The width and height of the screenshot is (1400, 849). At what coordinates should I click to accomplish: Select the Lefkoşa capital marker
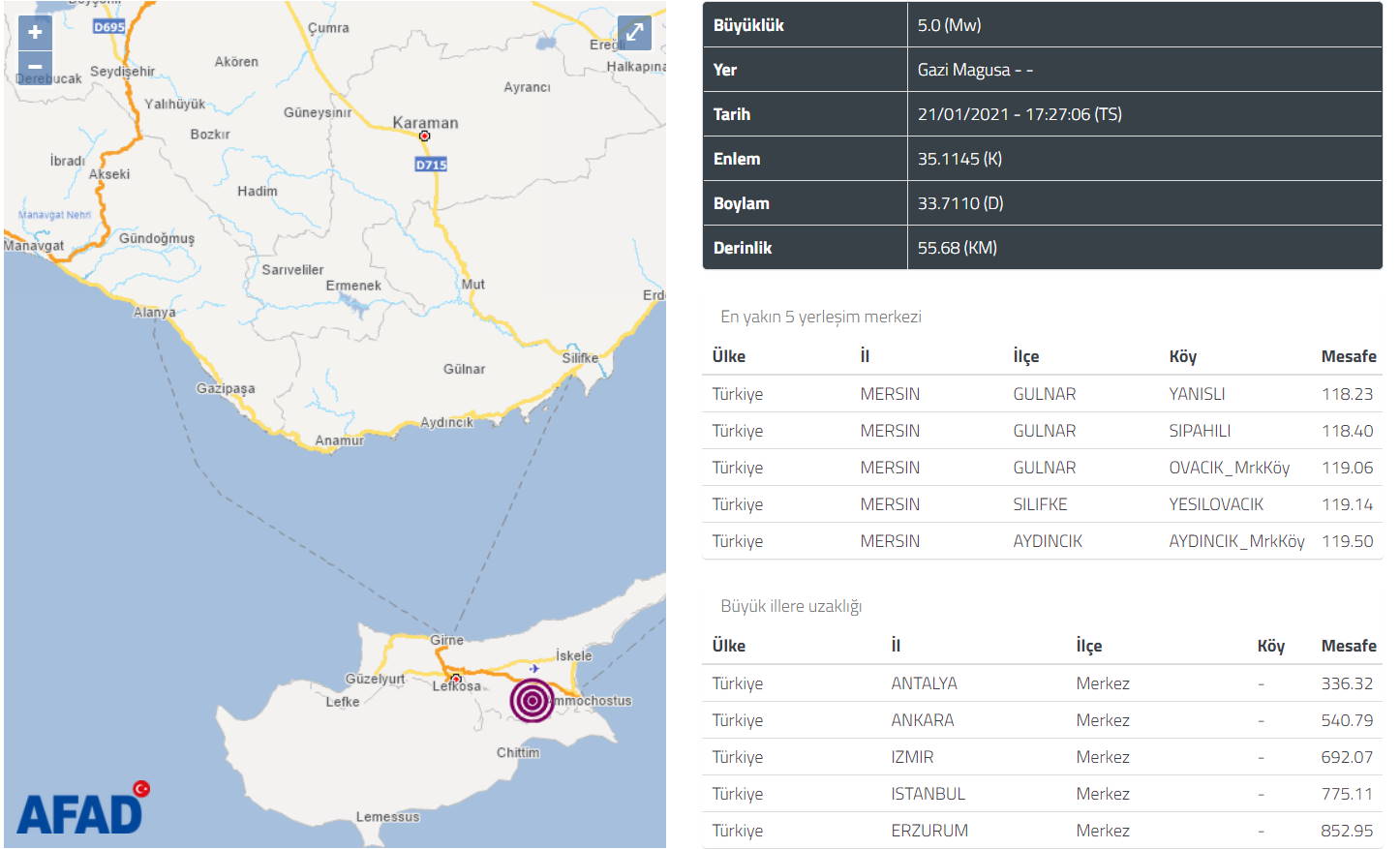pos(456,678)
